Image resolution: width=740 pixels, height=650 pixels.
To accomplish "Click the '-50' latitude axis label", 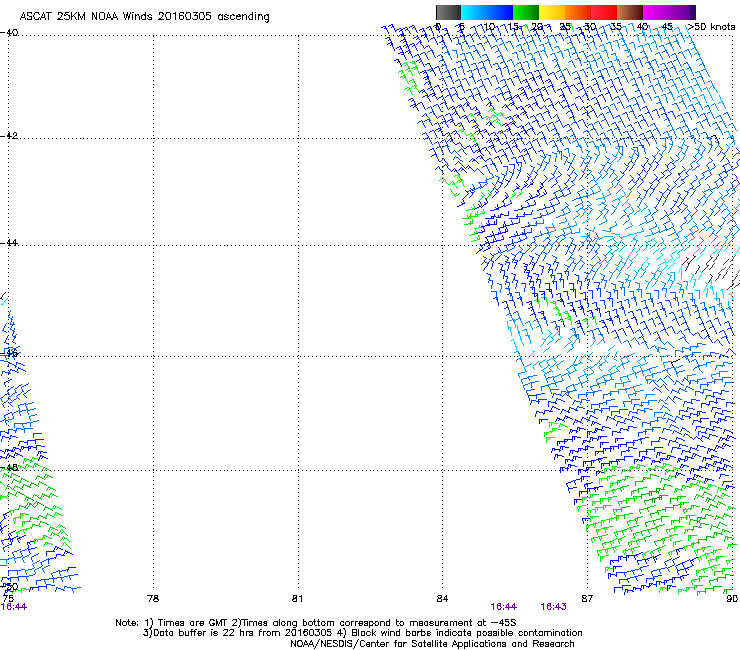I will (9, 587).
